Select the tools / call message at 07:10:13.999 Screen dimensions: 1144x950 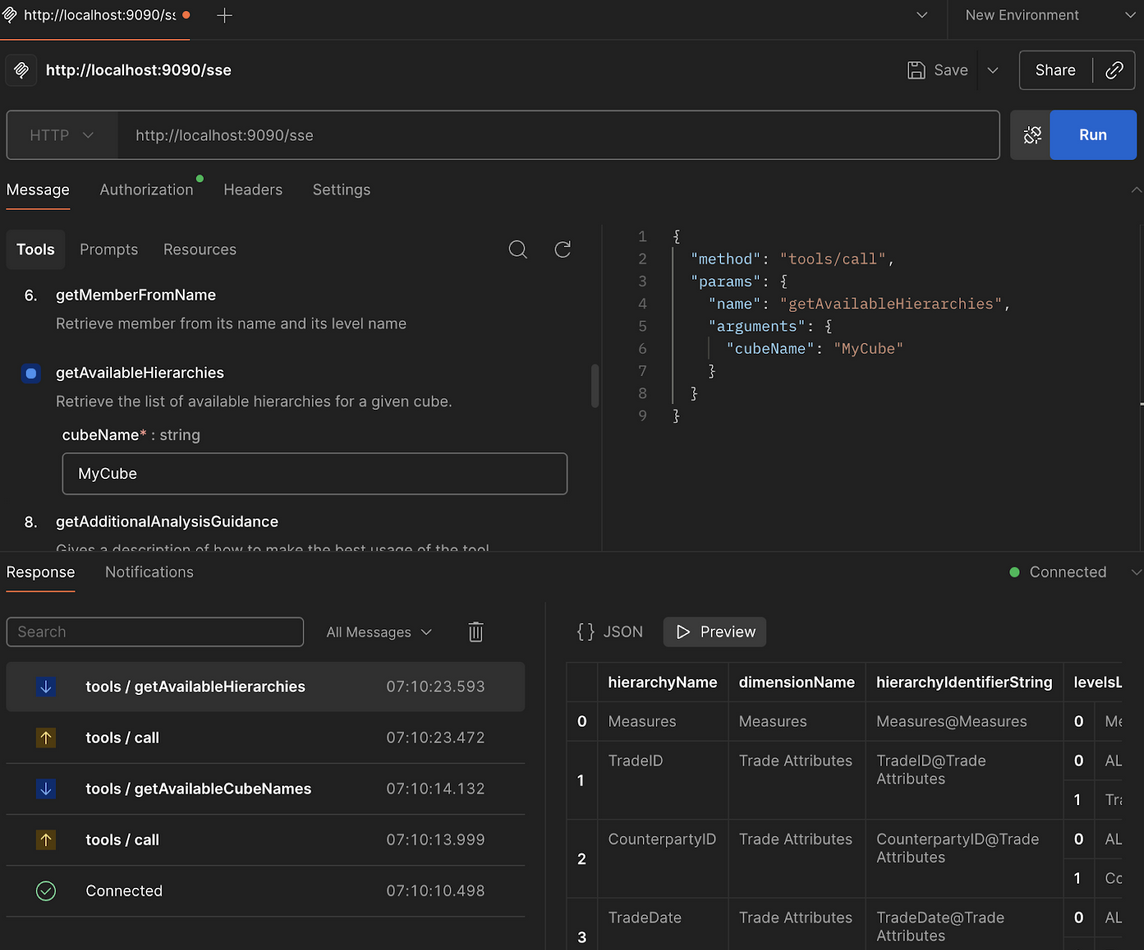point(266,840)
